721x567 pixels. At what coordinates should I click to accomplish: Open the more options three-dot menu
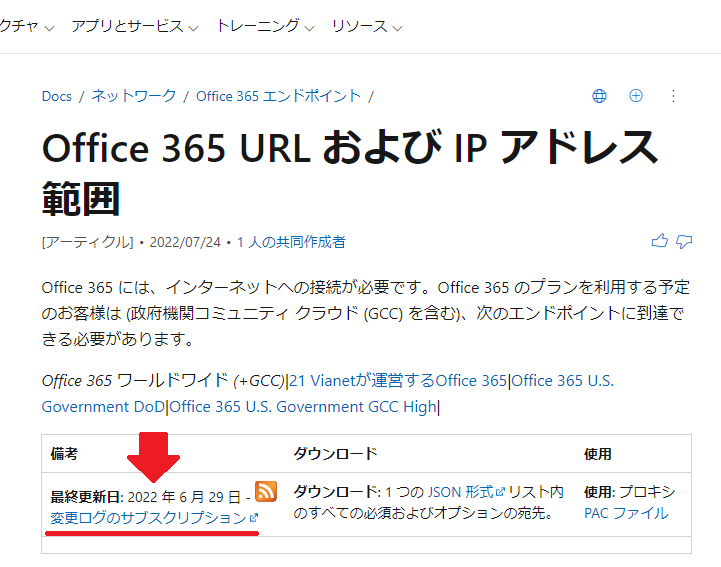(x=673, y=96)
